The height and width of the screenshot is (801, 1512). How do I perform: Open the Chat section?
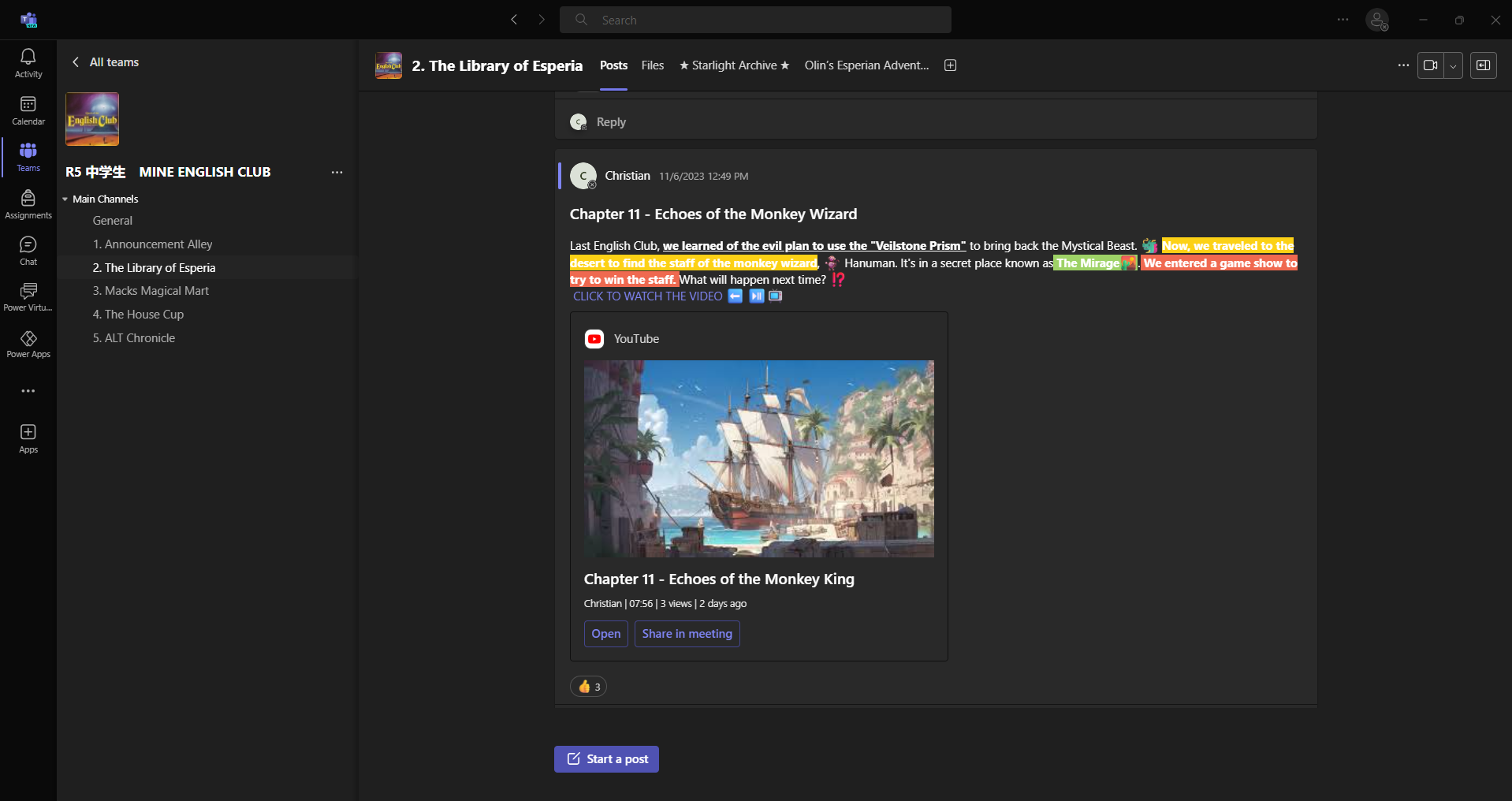point(28,251)
